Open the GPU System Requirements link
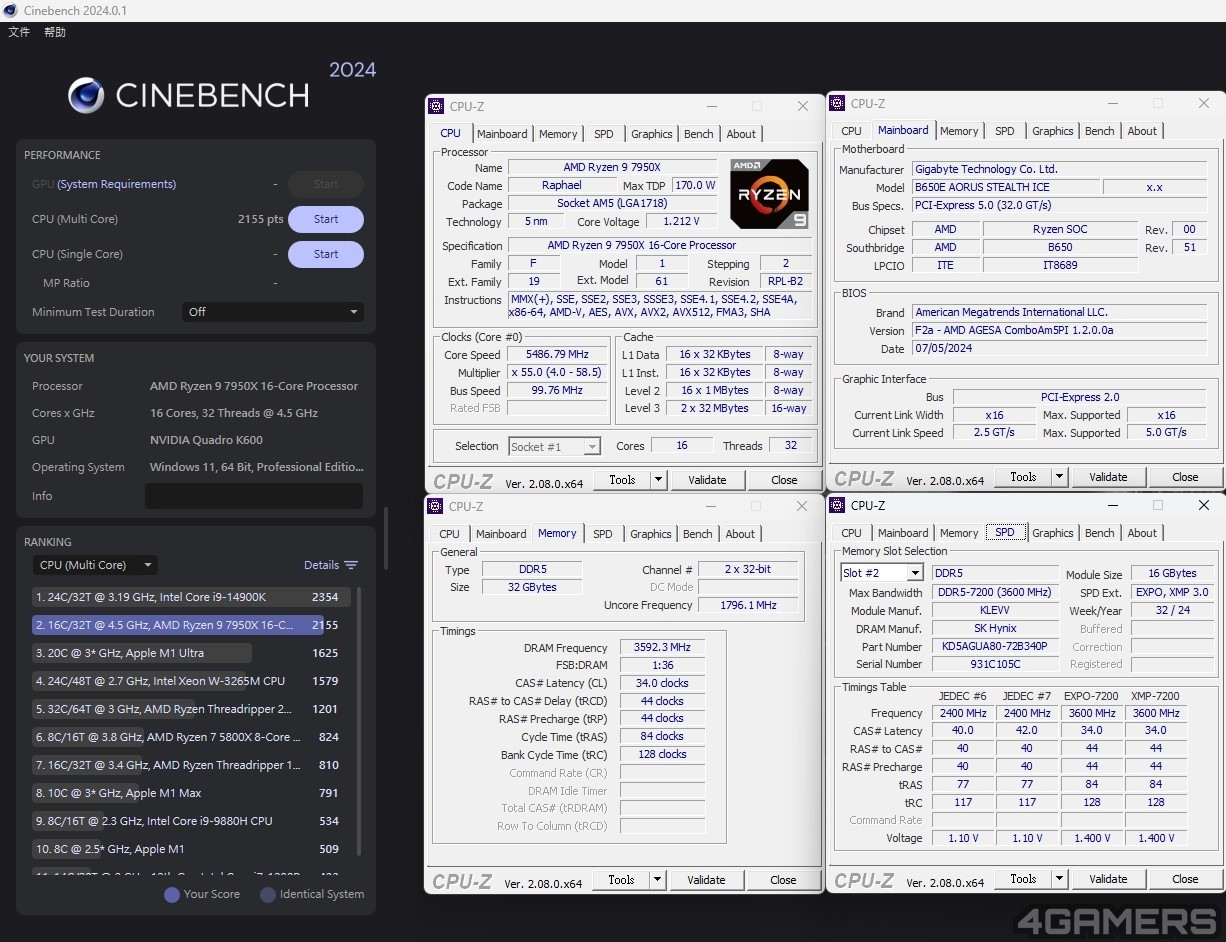The width and height of the screenshot is (1226, 942). (x=116, y=184)
